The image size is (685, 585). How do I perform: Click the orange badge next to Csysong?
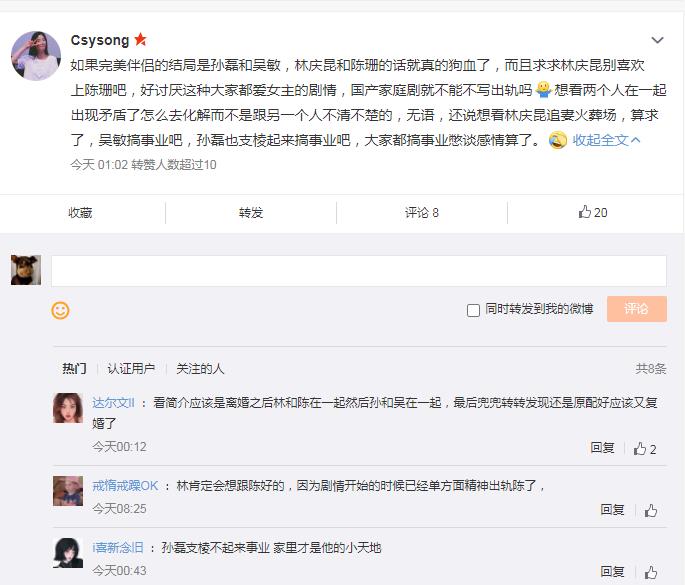point(140,40)
